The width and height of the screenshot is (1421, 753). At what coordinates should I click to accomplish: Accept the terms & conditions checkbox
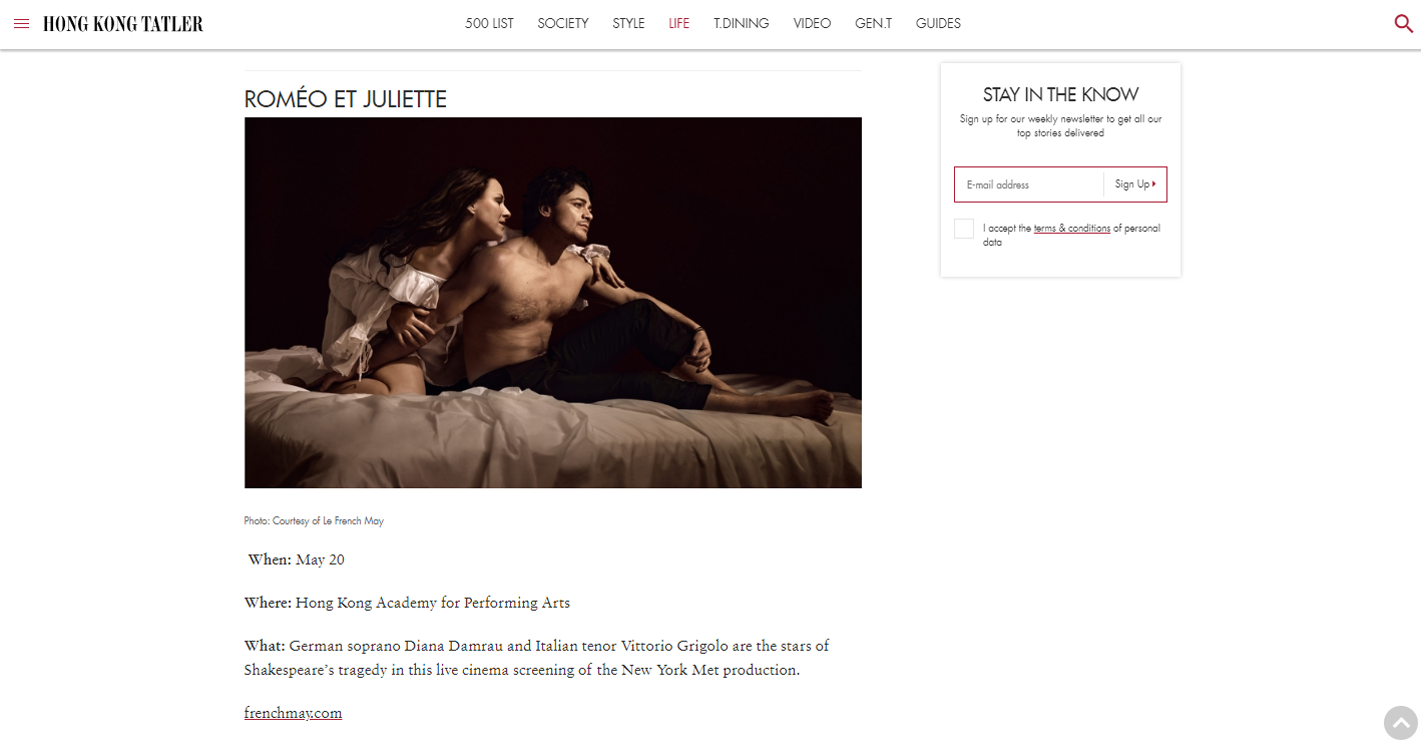[964, 229]
